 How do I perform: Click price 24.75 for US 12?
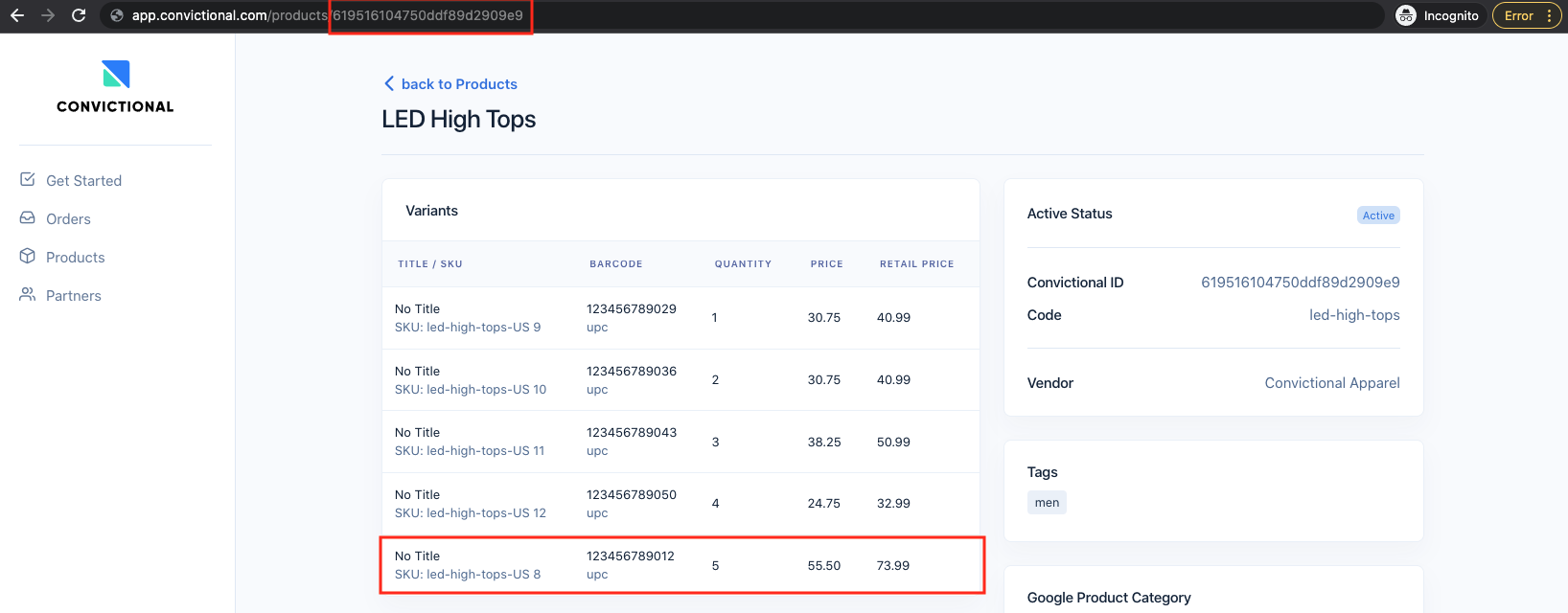824,504
